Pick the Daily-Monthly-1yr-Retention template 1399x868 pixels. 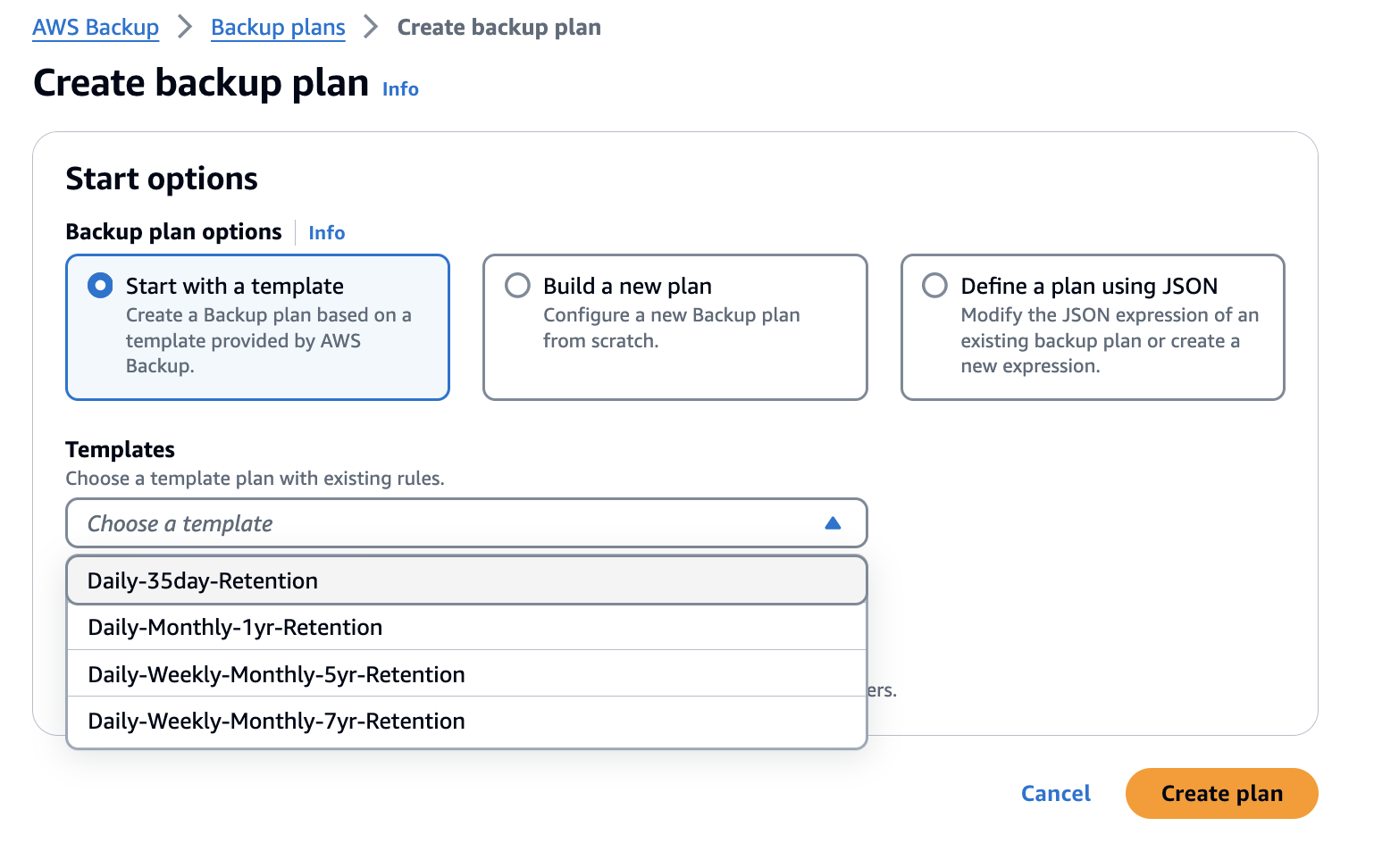click(234, 627)
